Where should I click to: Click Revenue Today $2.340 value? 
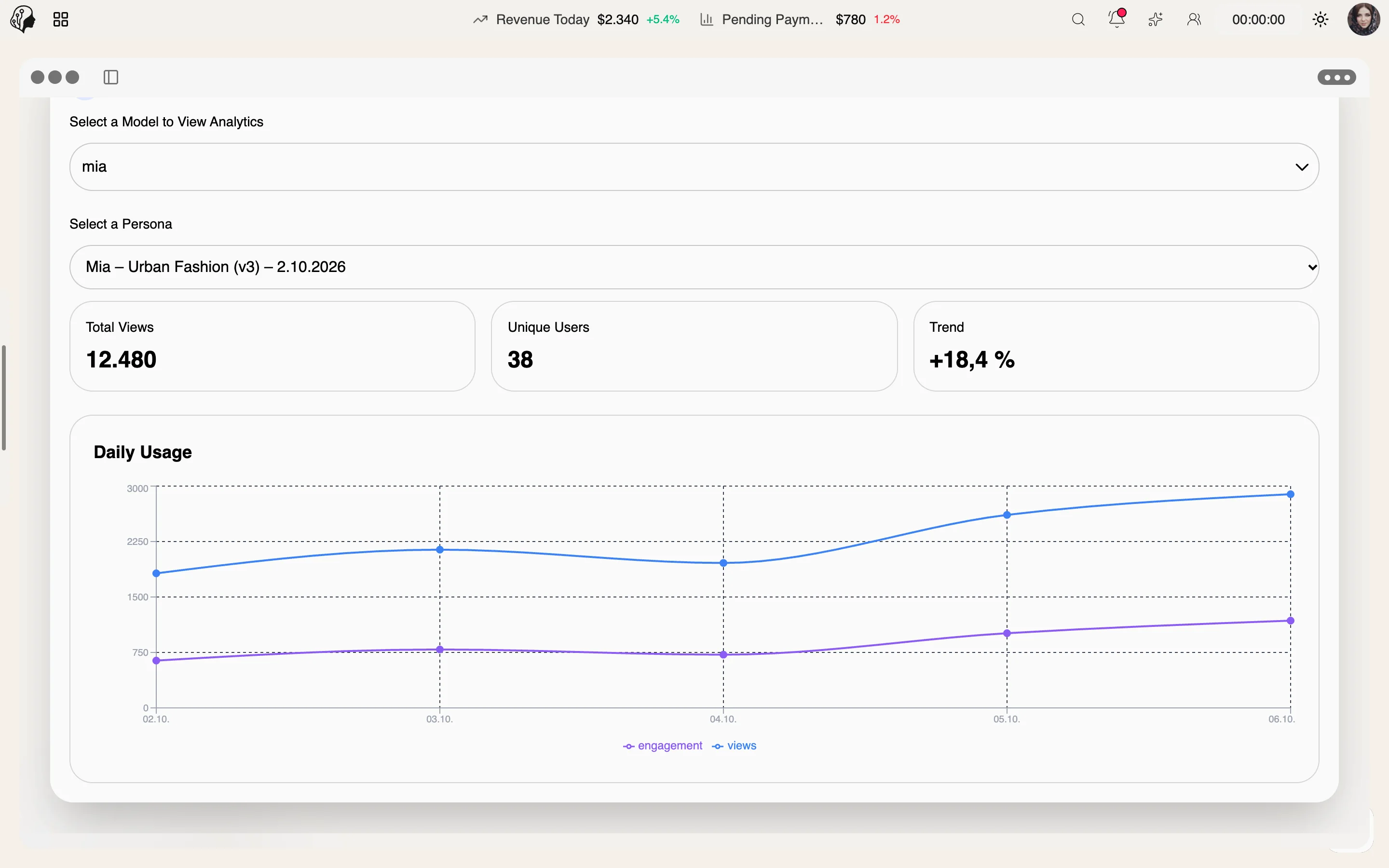point(618,19)
